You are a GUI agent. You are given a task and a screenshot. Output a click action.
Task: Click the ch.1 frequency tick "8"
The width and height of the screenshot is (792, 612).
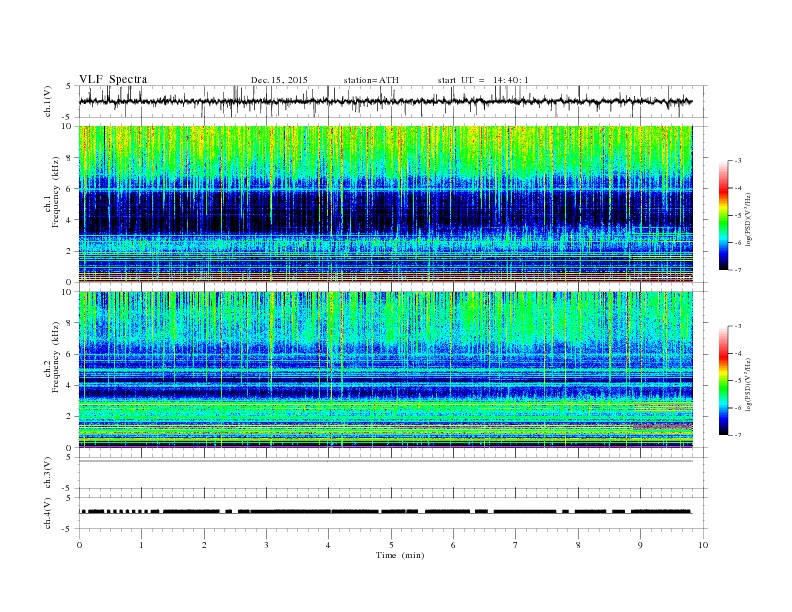(70, 158)
